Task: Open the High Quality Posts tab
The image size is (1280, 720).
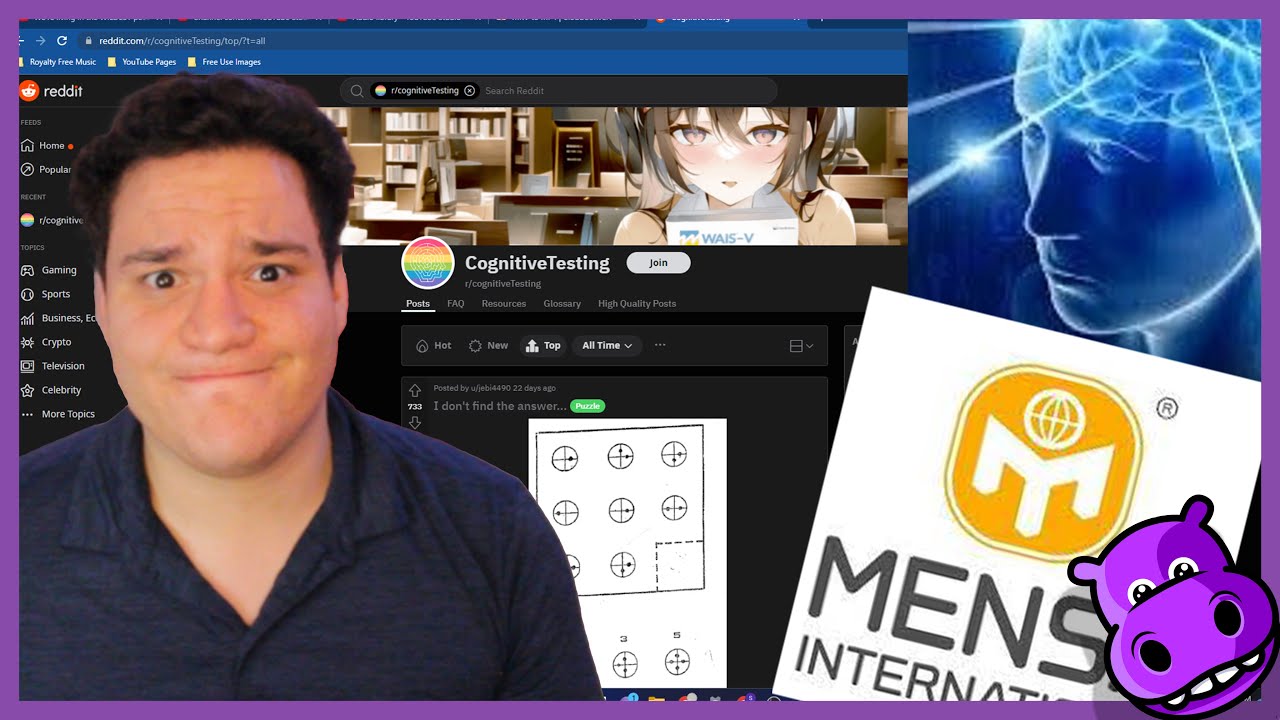Action: click(637, 304)
